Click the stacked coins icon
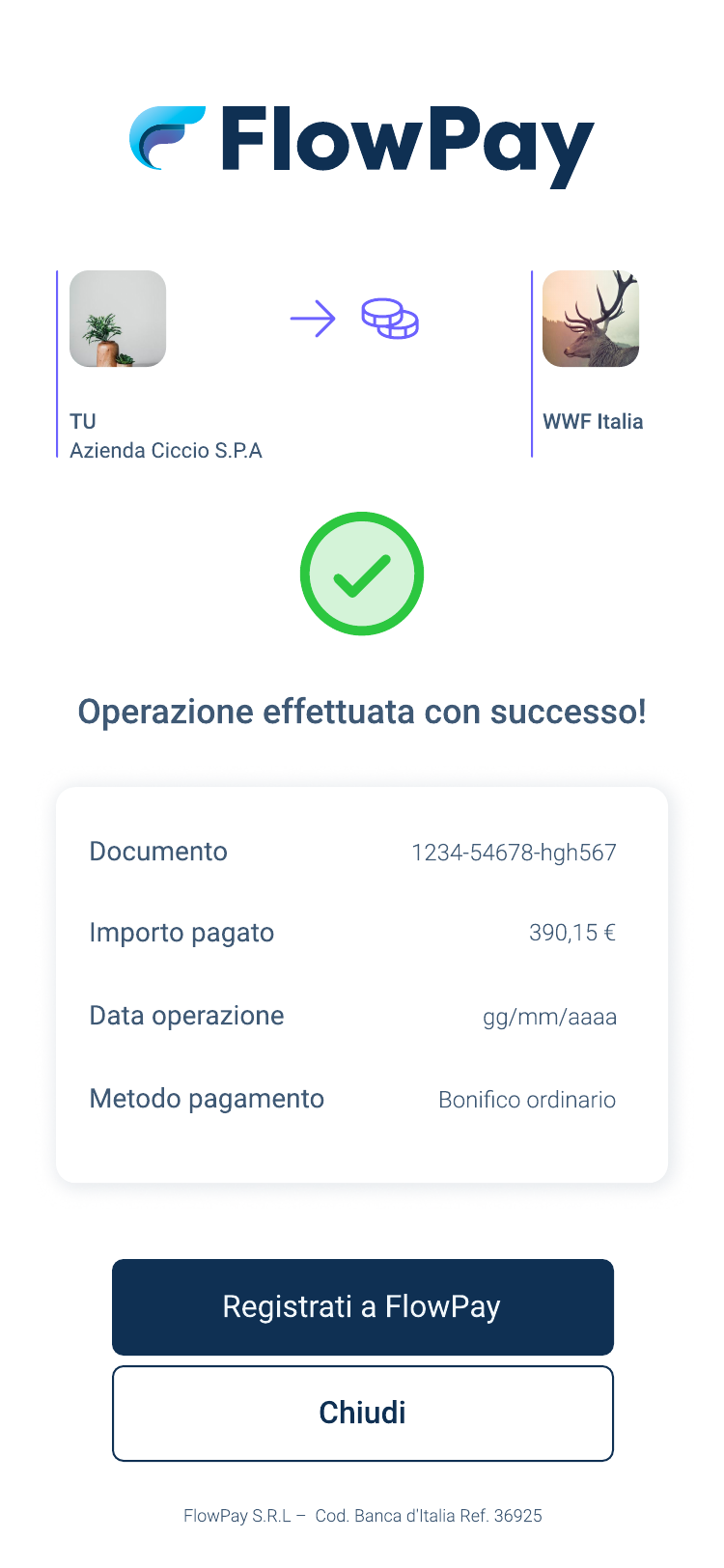Screen dimensions: 724x1568 [x=390, y=319]
